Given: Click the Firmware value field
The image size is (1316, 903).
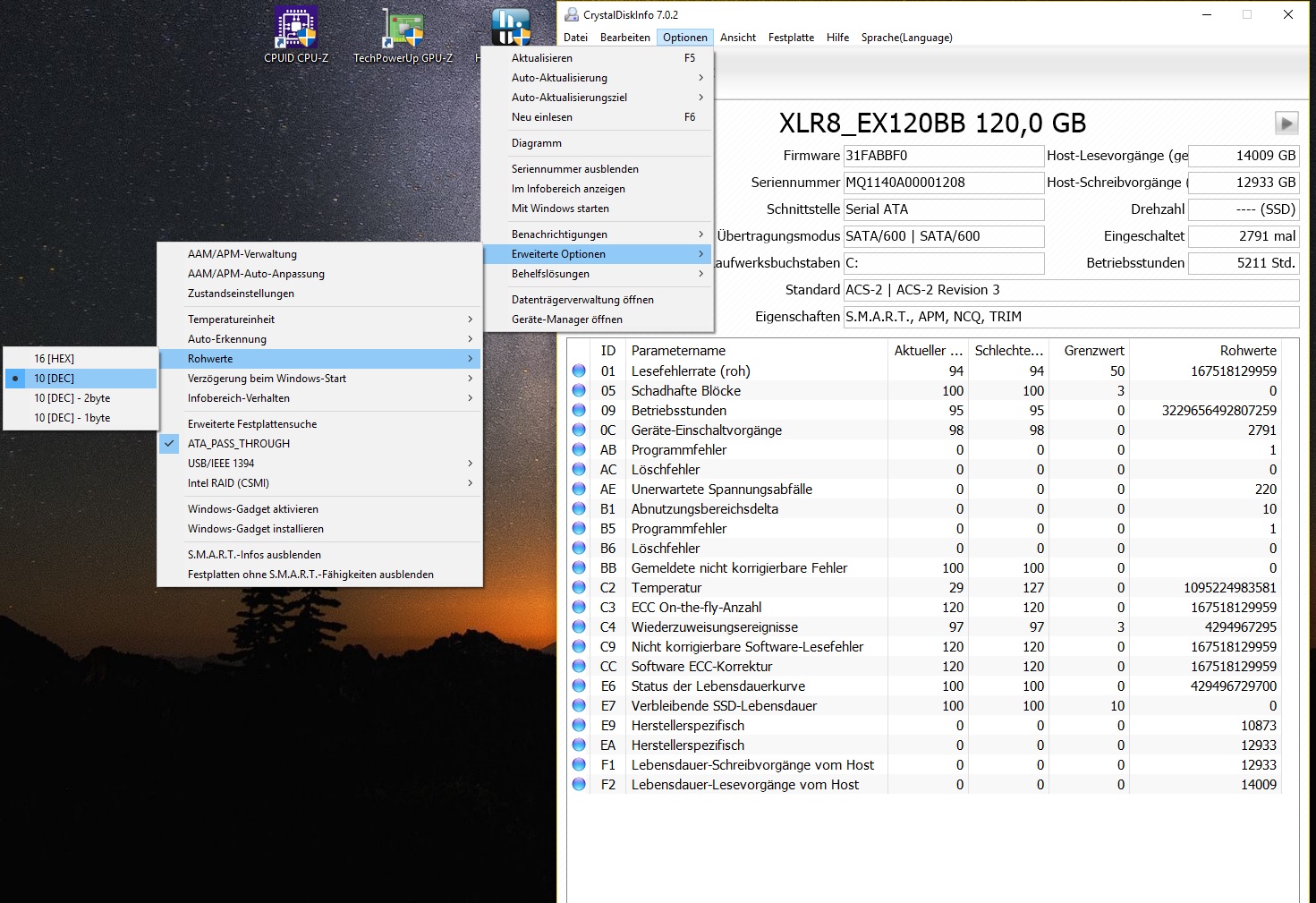Looking at the screenshot, I should [944, 156].
